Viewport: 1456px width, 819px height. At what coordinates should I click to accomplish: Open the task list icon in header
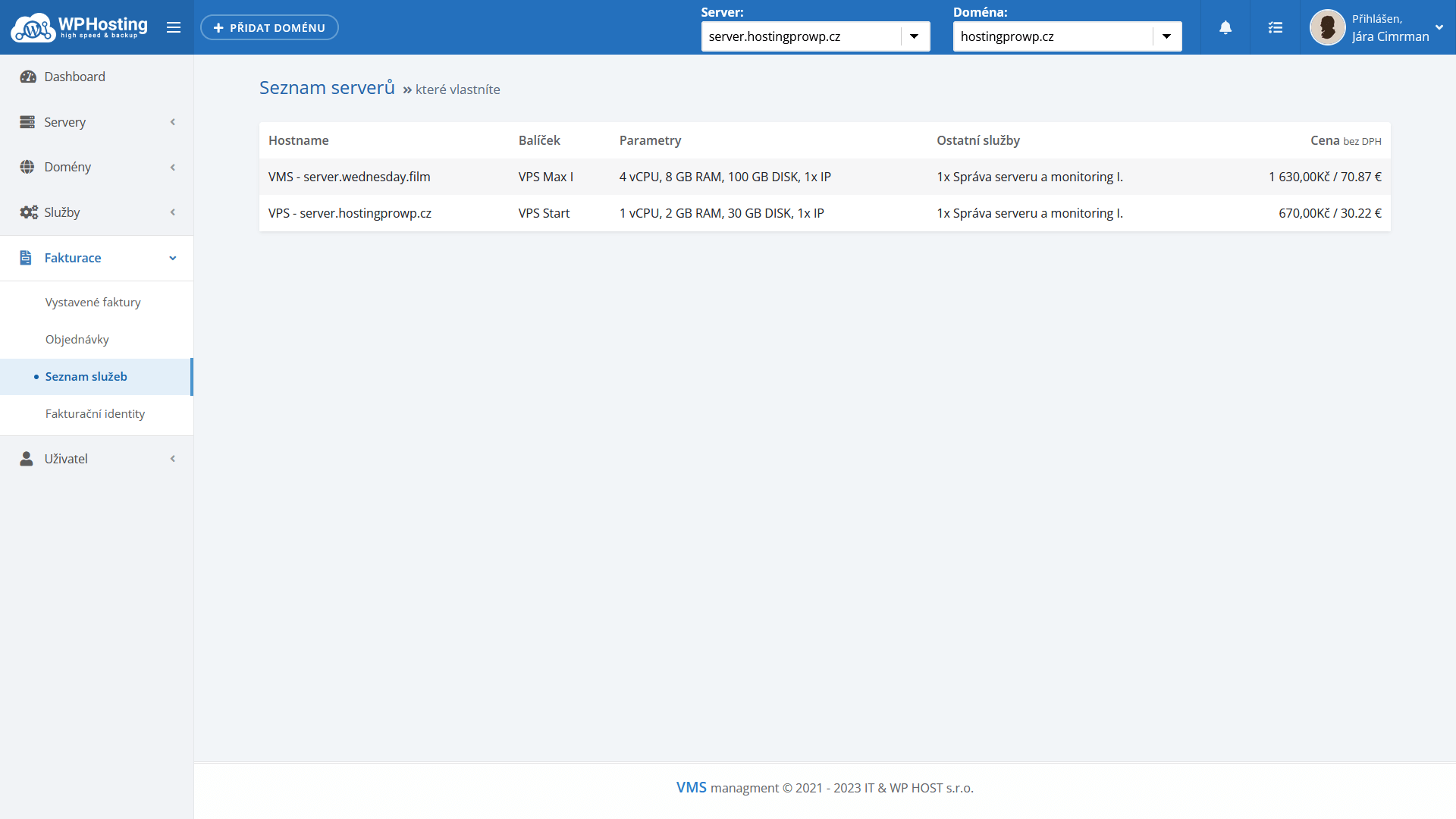(x=1276, y=27)
